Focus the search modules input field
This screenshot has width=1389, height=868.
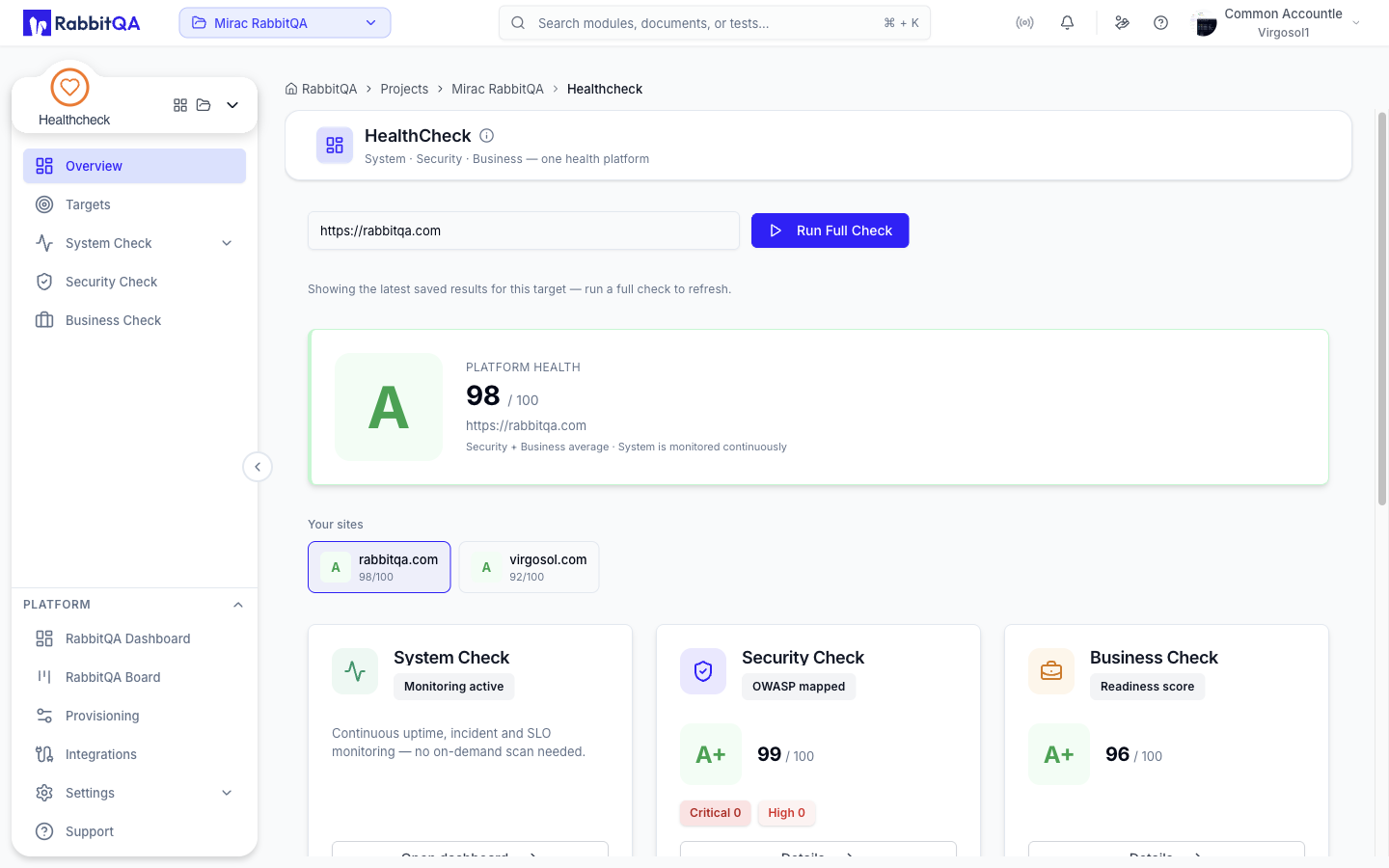point(715,23)
